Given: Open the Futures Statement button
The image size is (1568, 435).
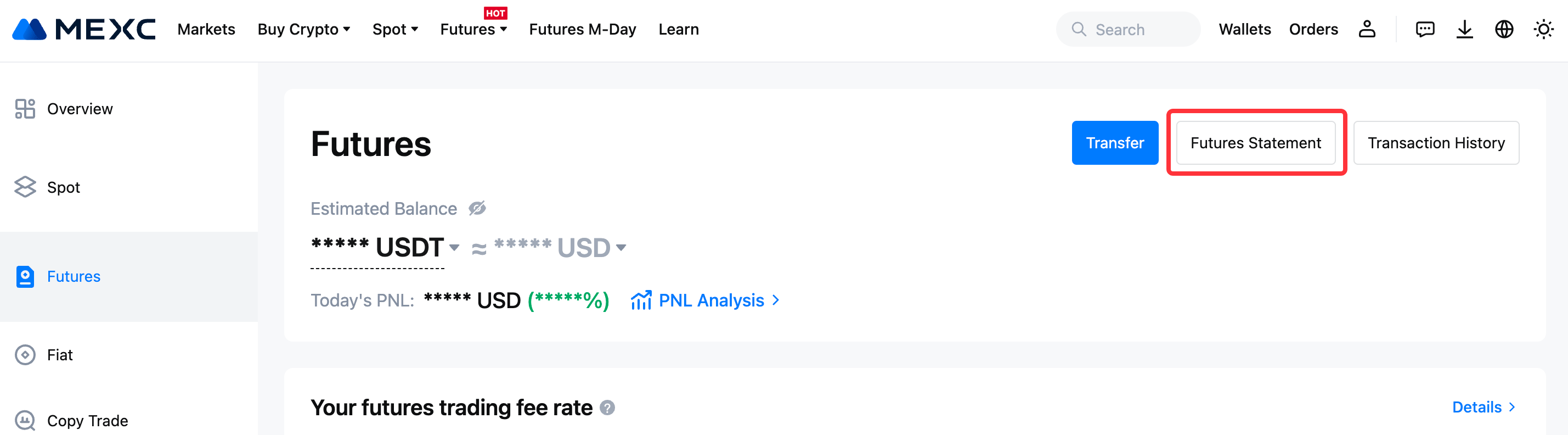Looking at the screenshot, I should [1256, 143].
